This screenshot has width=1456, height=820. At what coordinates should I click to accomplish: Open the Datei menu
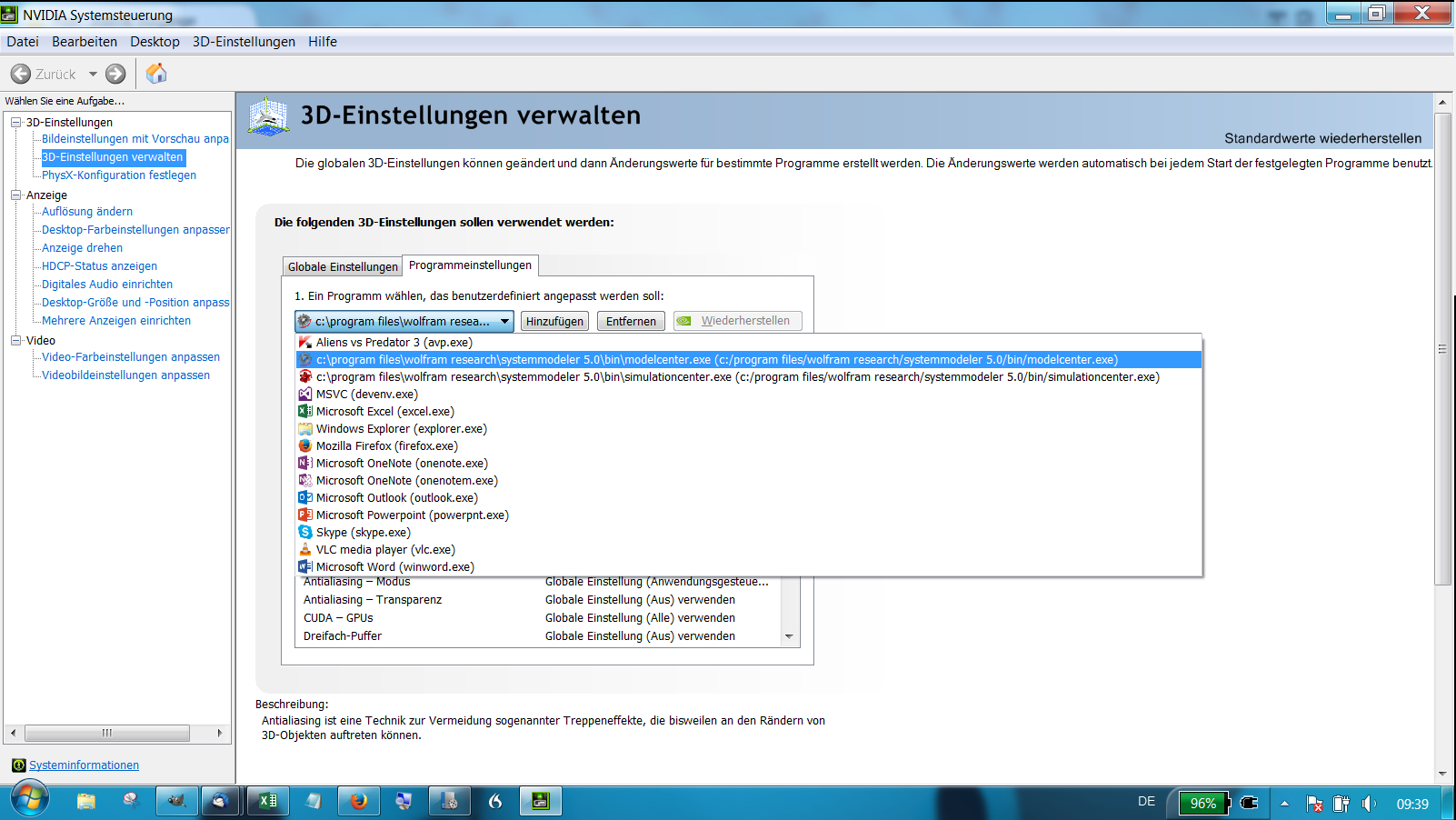tap(23, 42)
